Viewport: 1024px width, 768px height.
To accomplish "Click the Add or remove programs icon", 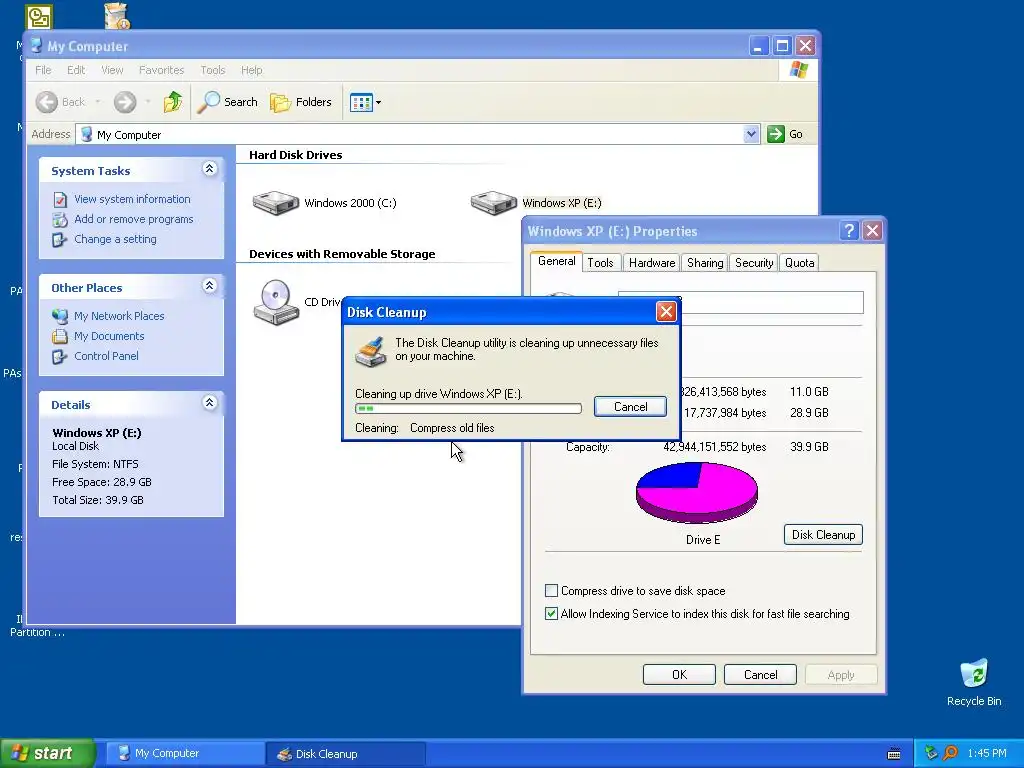I will coord(59,219).
